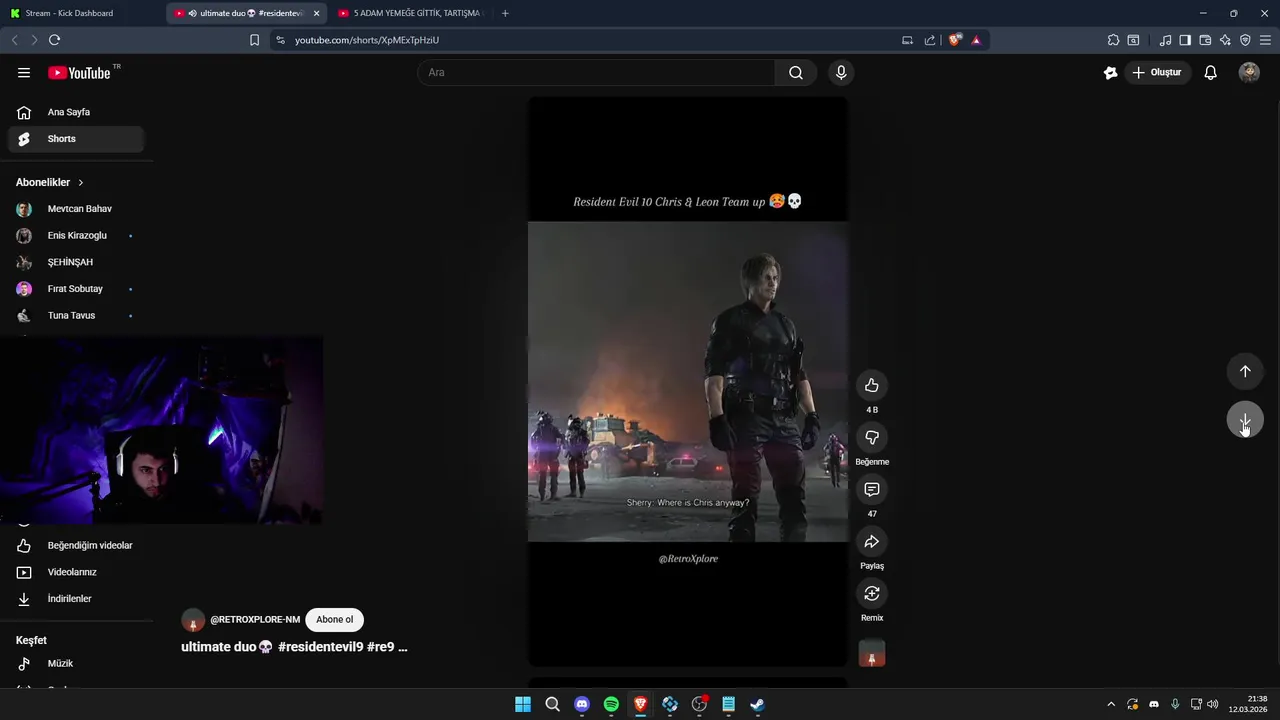The height and width of the screenshot is (720, 1280).
Task: Open Brave Wallet icon
Action: [1205, 40]
